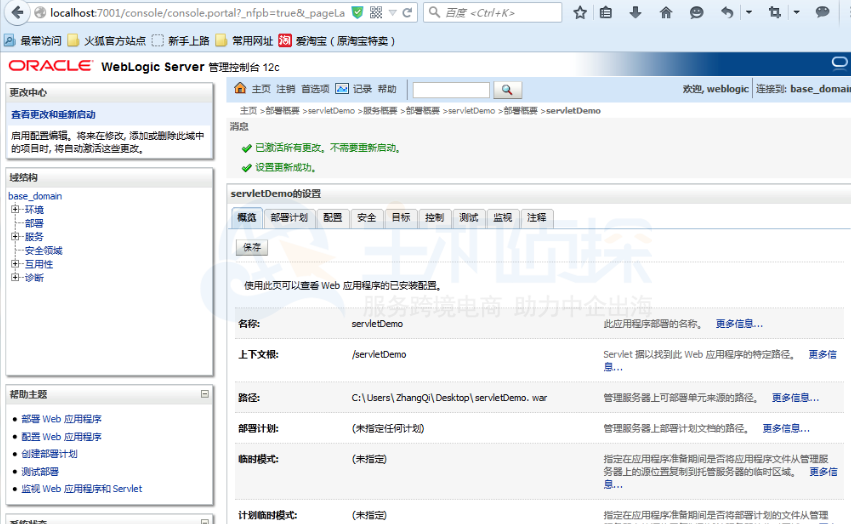Click the 记录 record icon
This screenshot has height=524, width=851.
(x=342, y=89)
